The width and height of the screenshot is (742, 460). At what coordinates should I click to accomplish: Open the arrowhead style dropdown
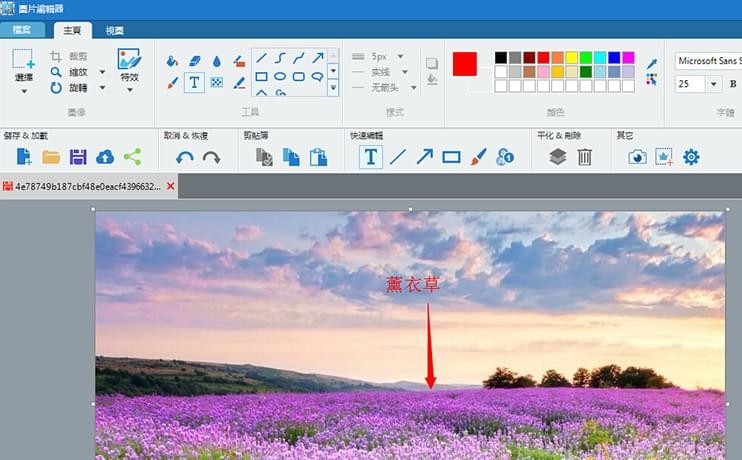(x=414, y=88)
